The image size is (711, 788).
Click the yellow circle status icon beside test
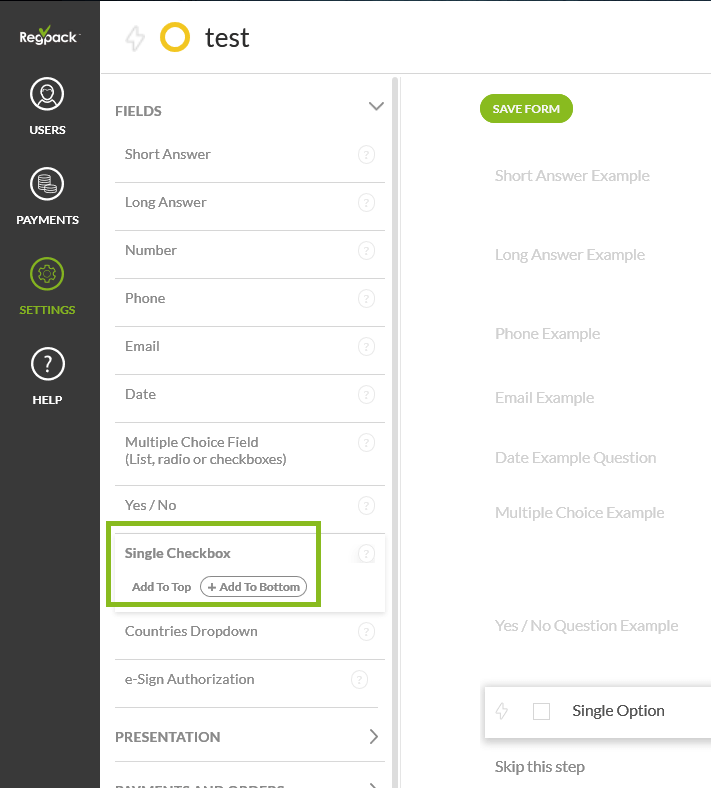pos(175,38)
